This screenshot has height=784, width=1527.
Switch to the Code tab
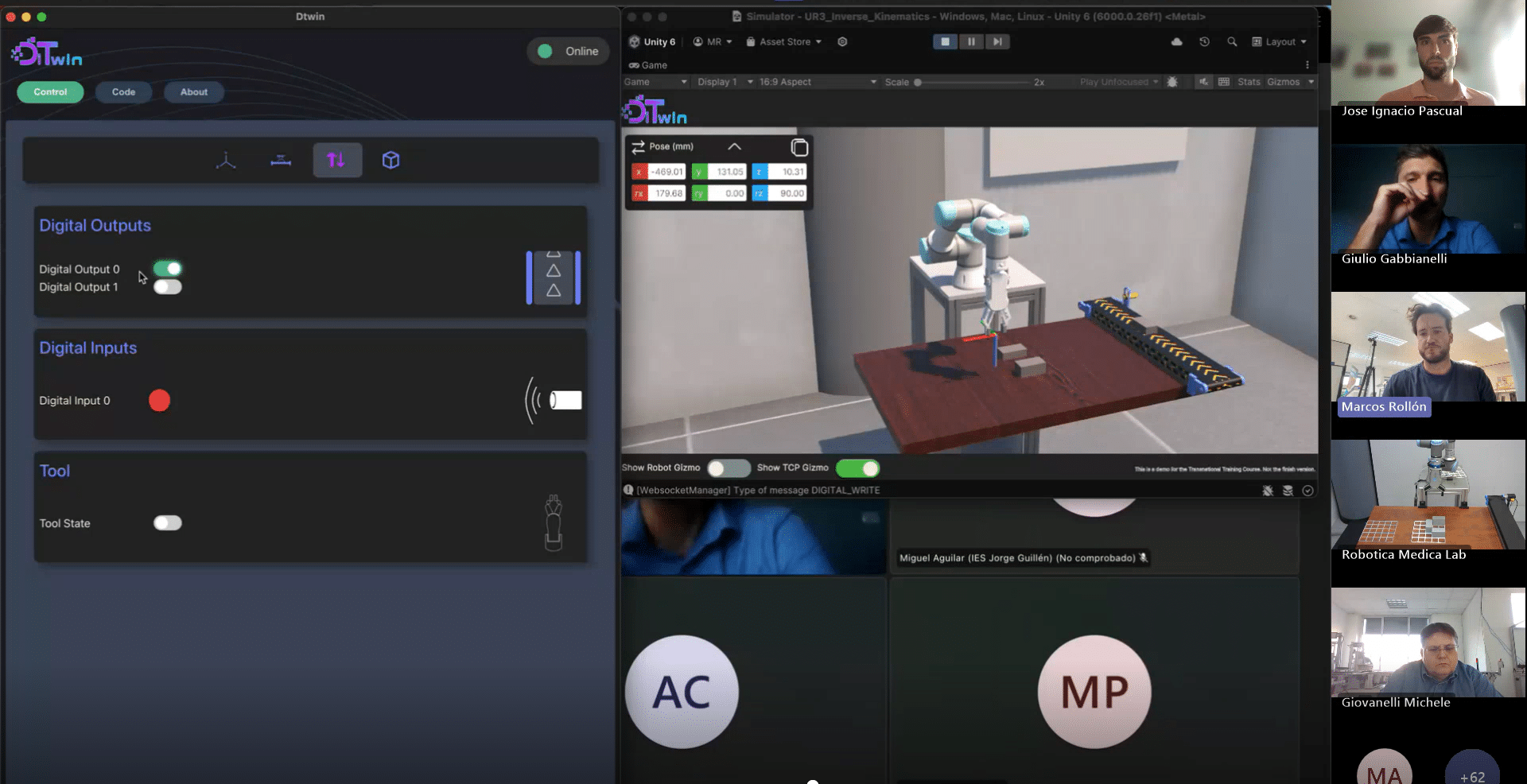click(x=123, y=92)
